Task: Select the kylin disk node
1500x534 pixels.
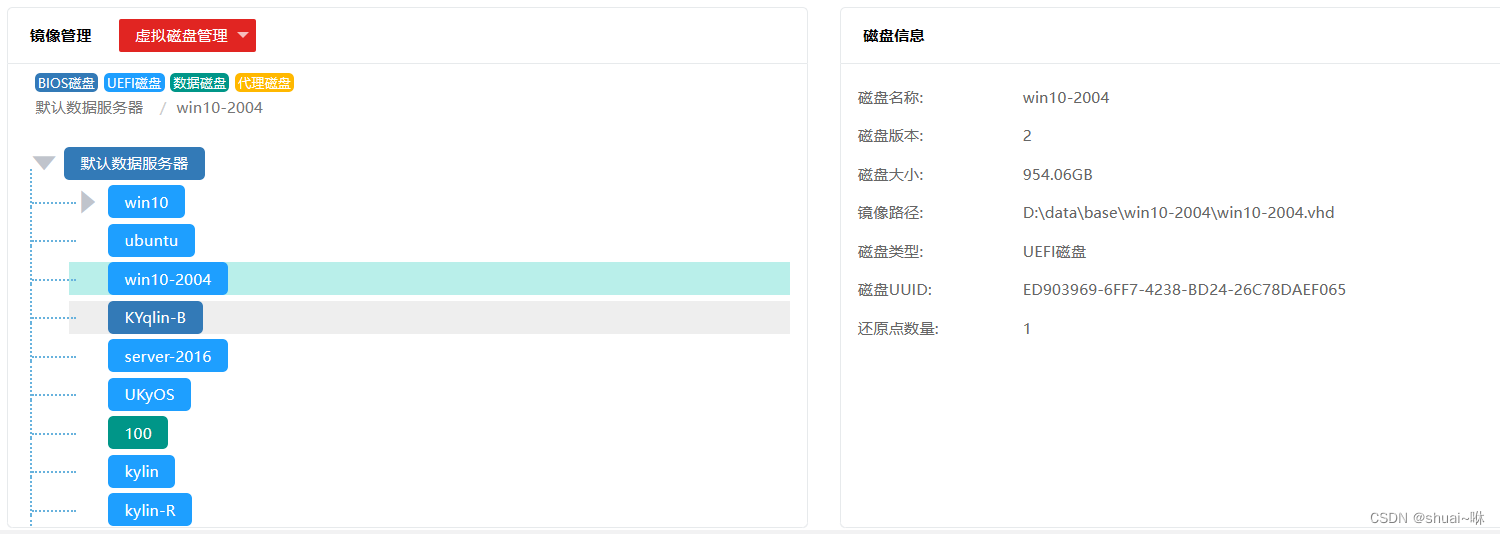Action: (141, 472)
